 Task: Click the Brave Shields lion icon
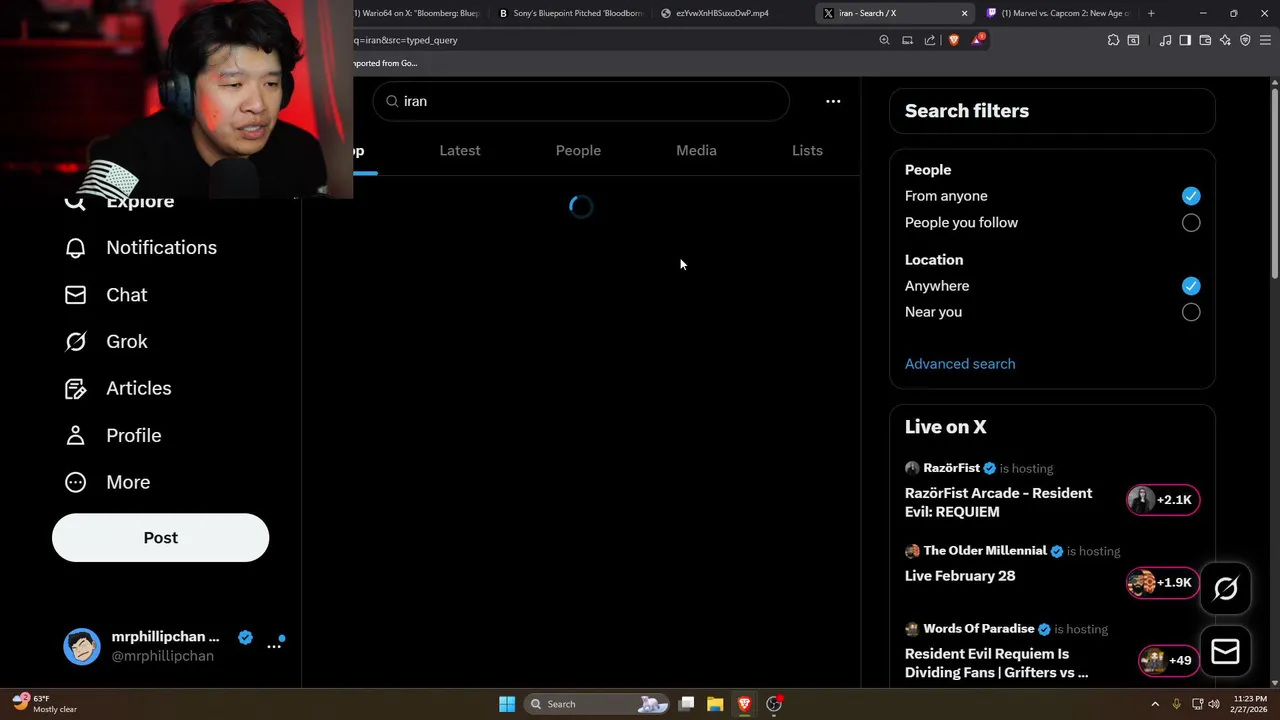[953, 40]
